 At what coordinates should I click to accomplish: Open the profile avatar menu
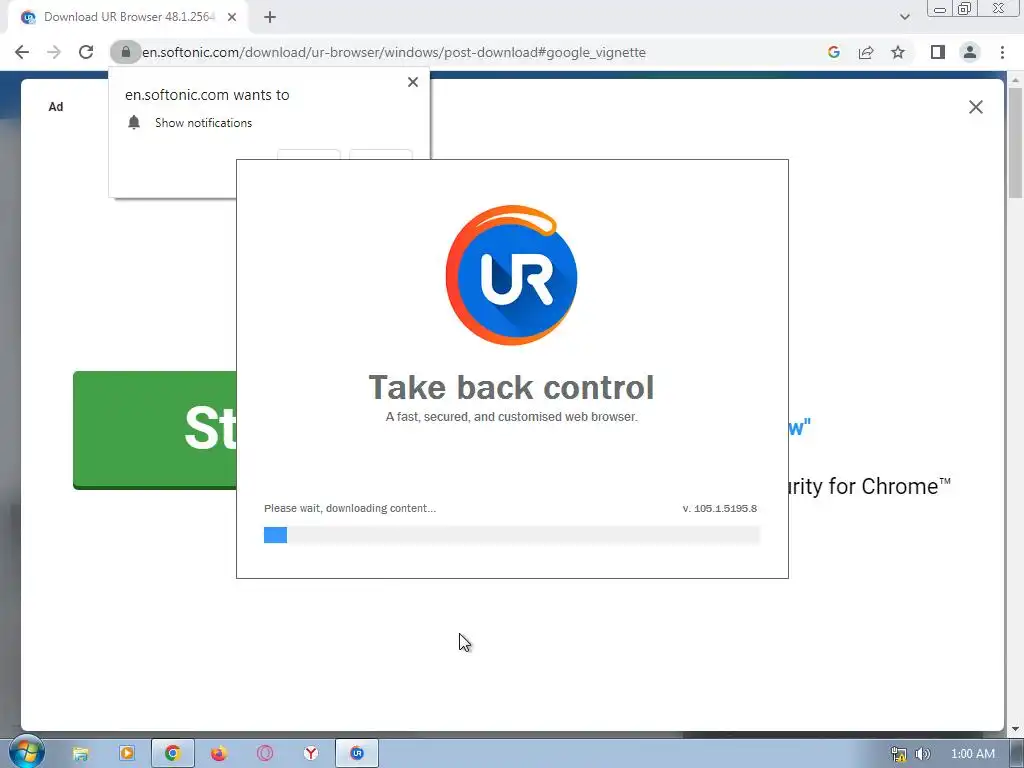tap(970, 52)
